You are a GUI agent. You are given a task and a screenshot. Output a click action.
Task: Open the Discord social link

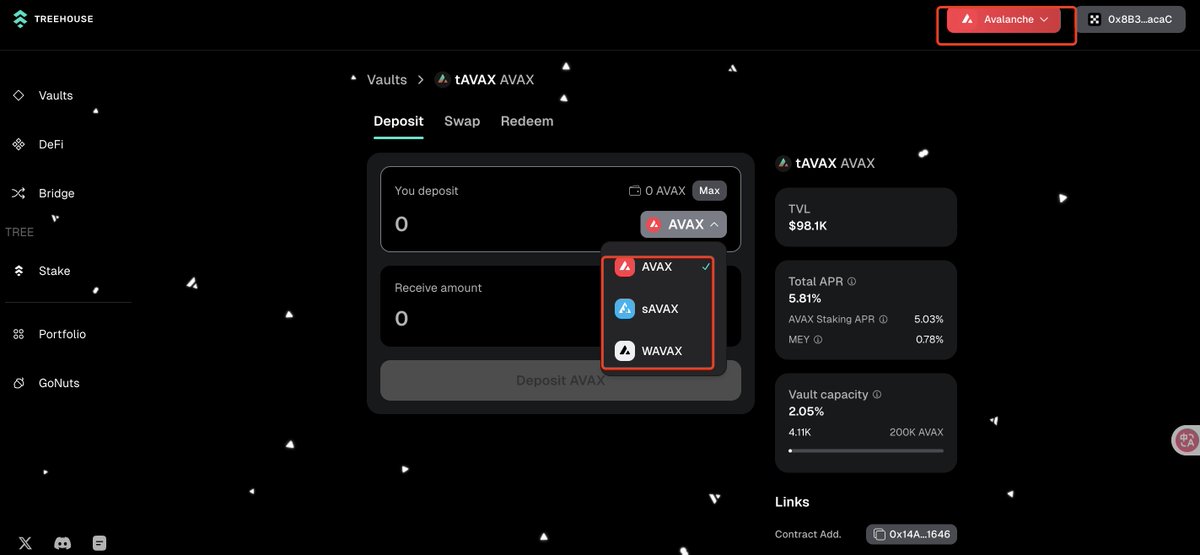[x=62, y=543]
